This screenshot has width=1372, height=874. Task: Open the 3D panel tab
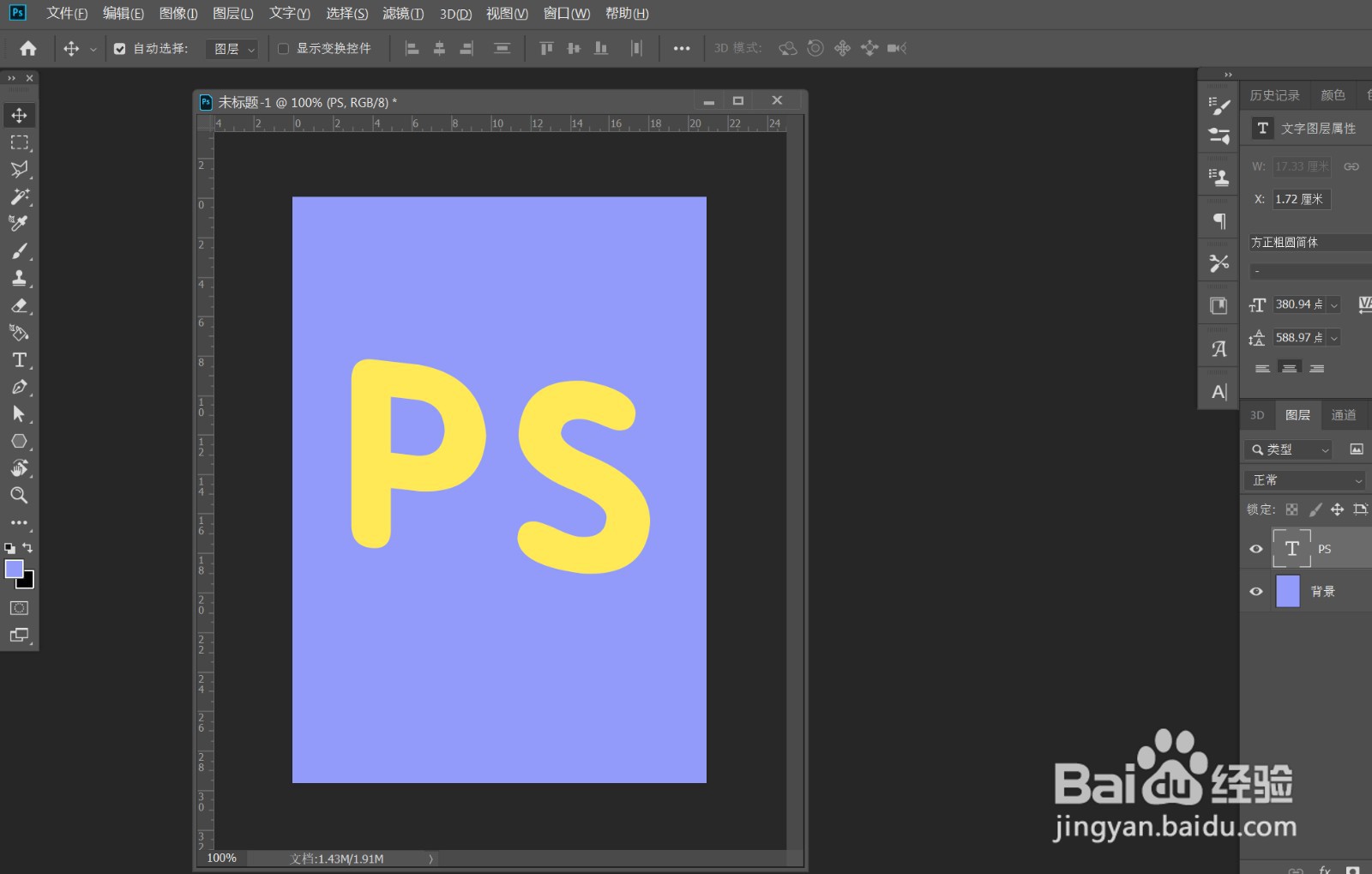[1257, 415]
